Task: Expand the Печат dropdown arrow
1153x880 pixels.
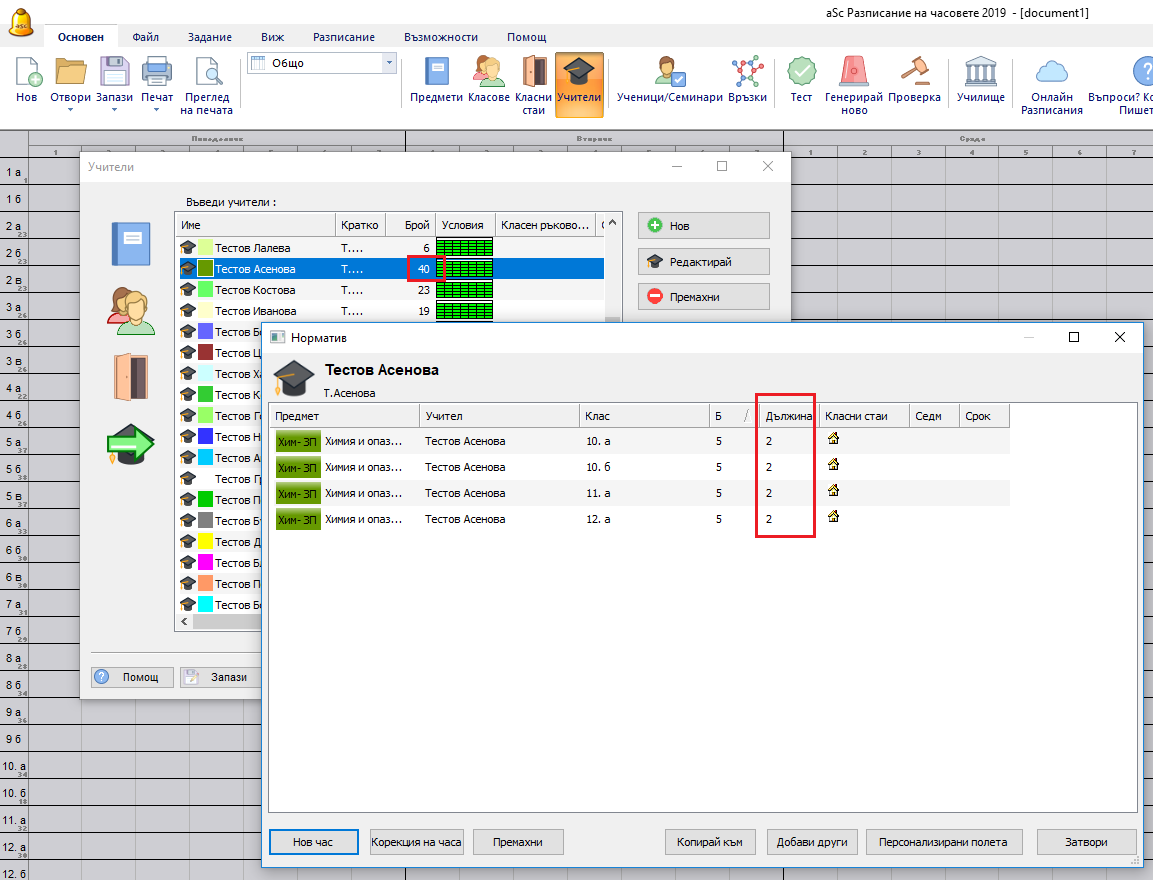Action: click(157, 110)
